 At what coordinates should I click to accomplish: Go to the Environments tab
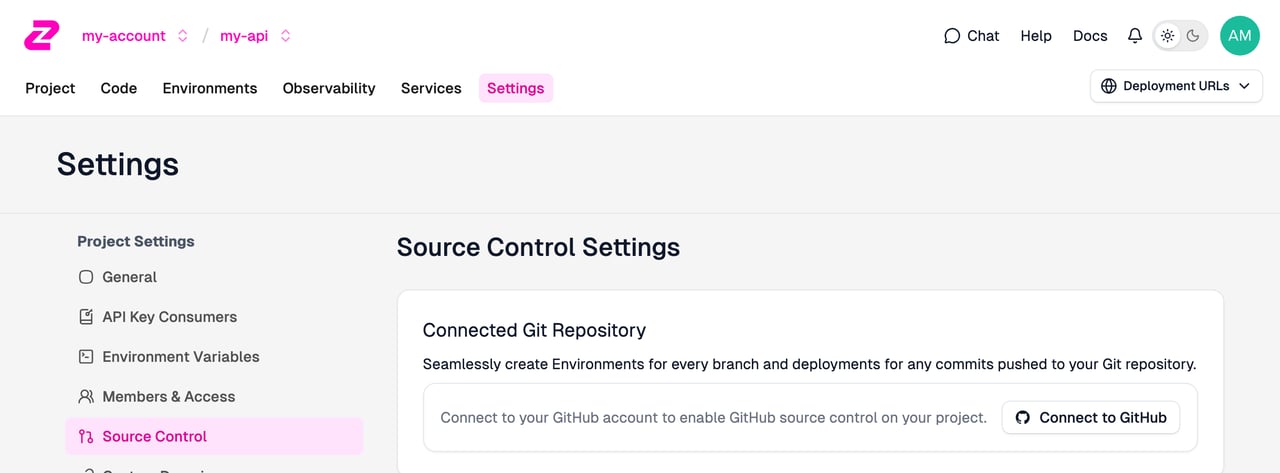210,88
